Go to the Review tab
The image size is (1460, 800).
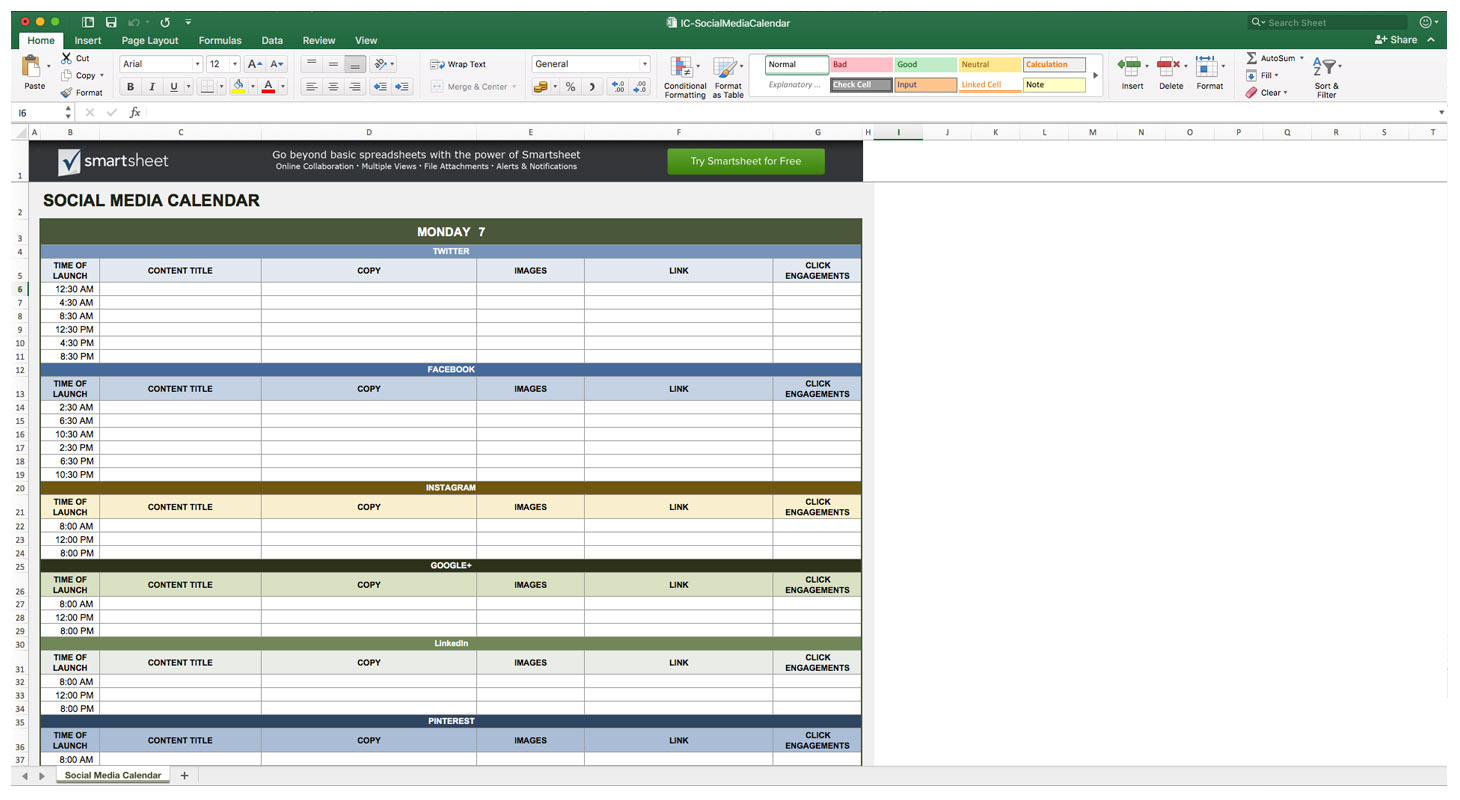click(319, 40)
